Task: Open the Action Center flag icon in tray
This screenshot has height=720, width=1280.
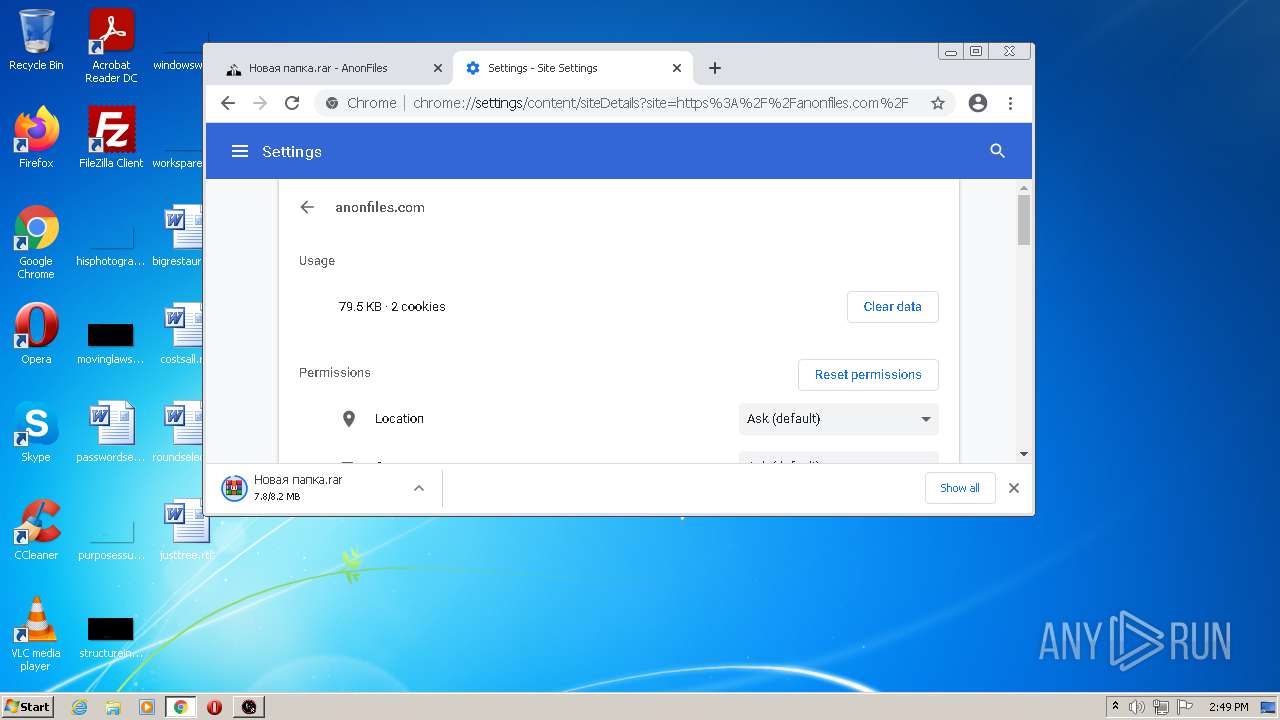Action: [1184, 707]
